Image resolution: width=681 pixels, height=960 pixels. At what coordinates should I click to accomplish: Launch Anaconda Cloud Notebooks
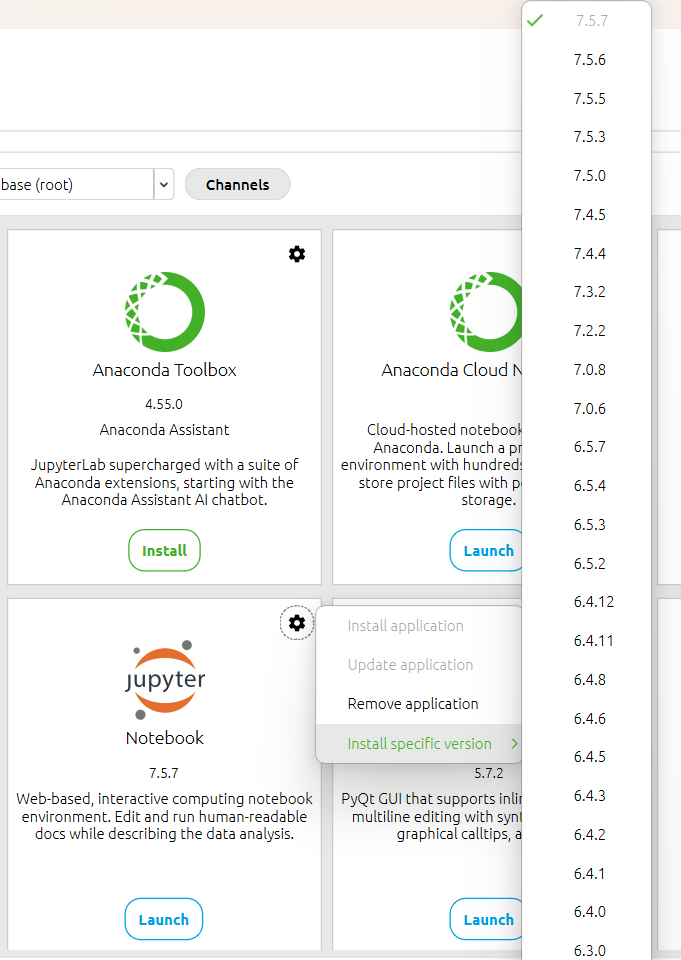point(486,550)
